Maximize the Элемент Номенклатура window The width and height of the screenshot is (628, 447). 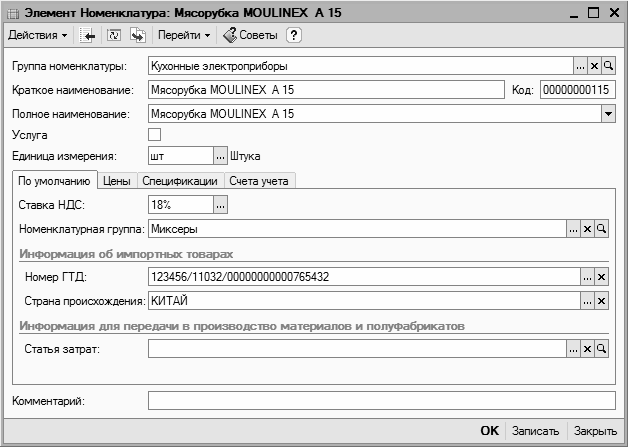click(x=594, y=13)
